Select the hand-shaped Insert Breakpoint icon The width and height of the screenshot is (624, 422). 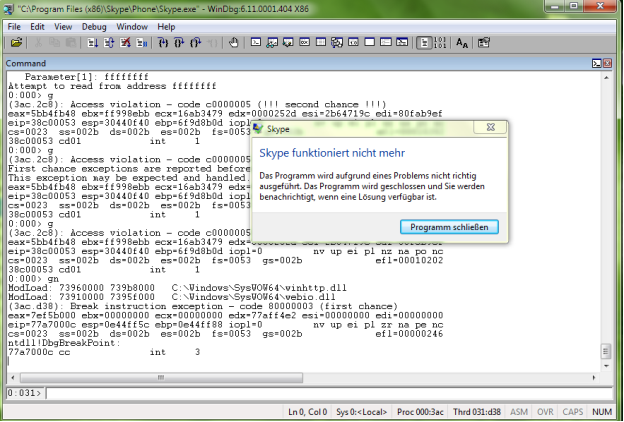234,43
